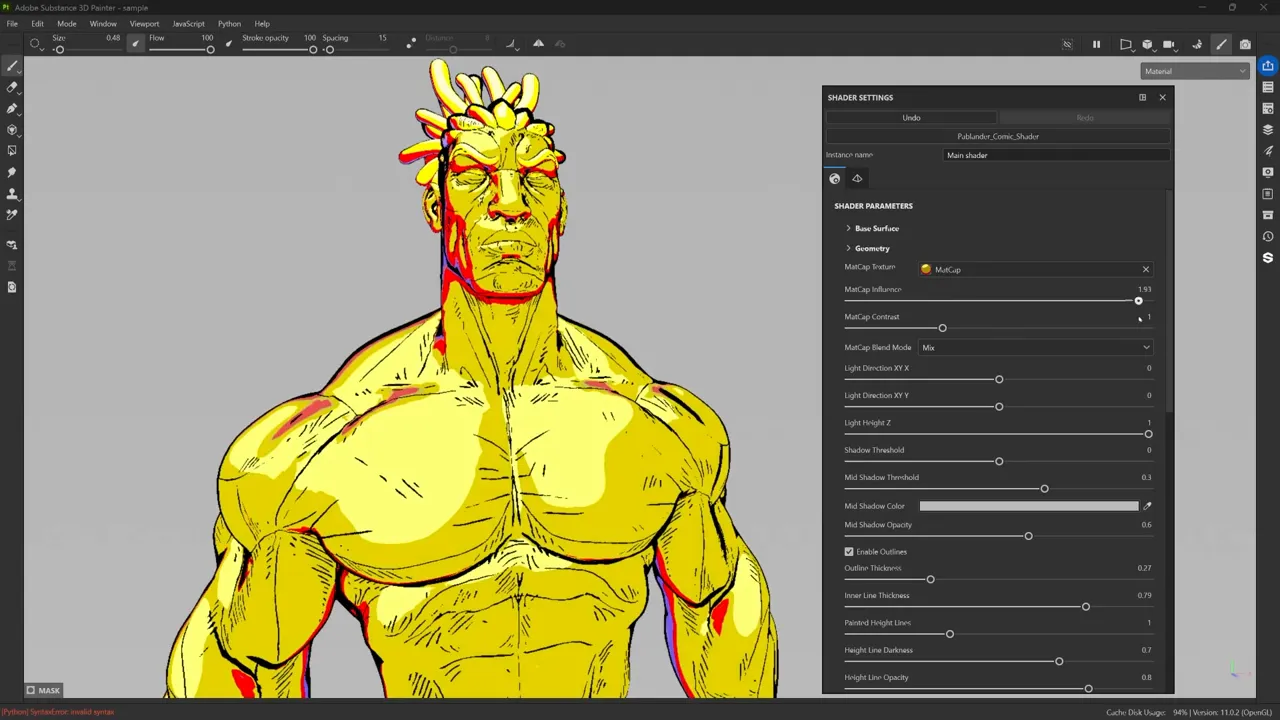Pause the shader engine computations

pyautogui.click(x=1096, y=44)
